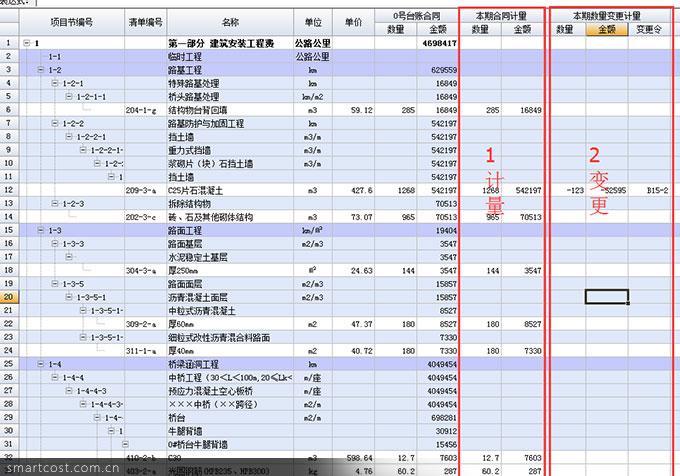Select the 单位 column header
The height and width of the screenshot is (476, 680).
pos(313,22)
